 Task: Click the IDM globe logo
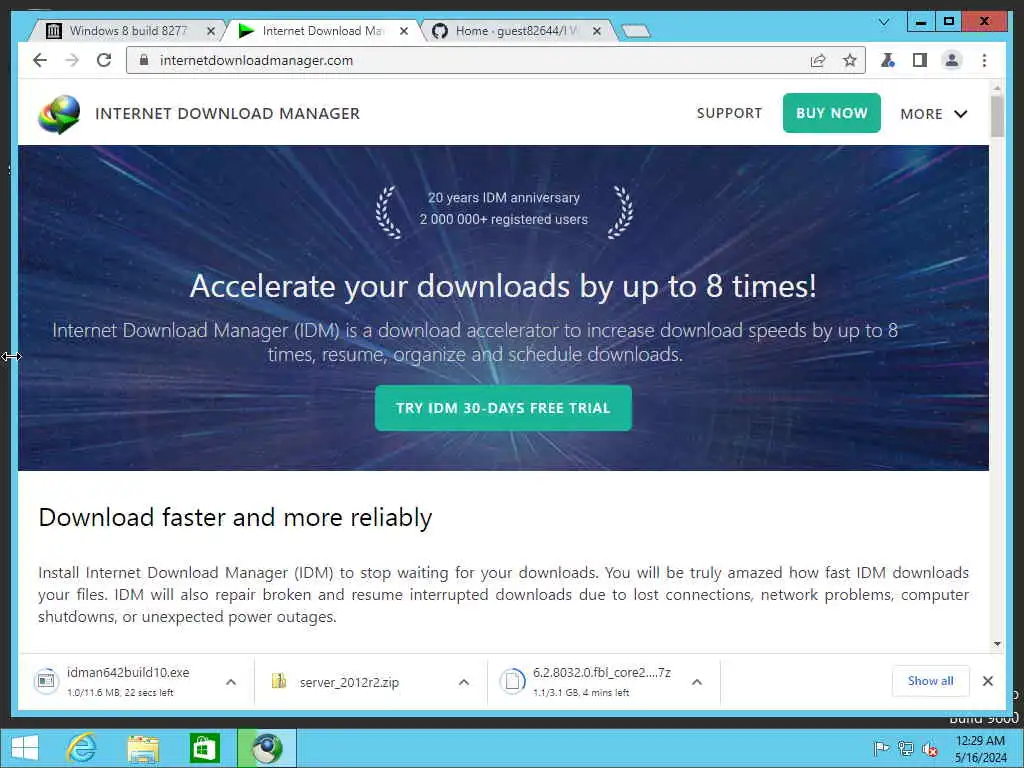59,114
